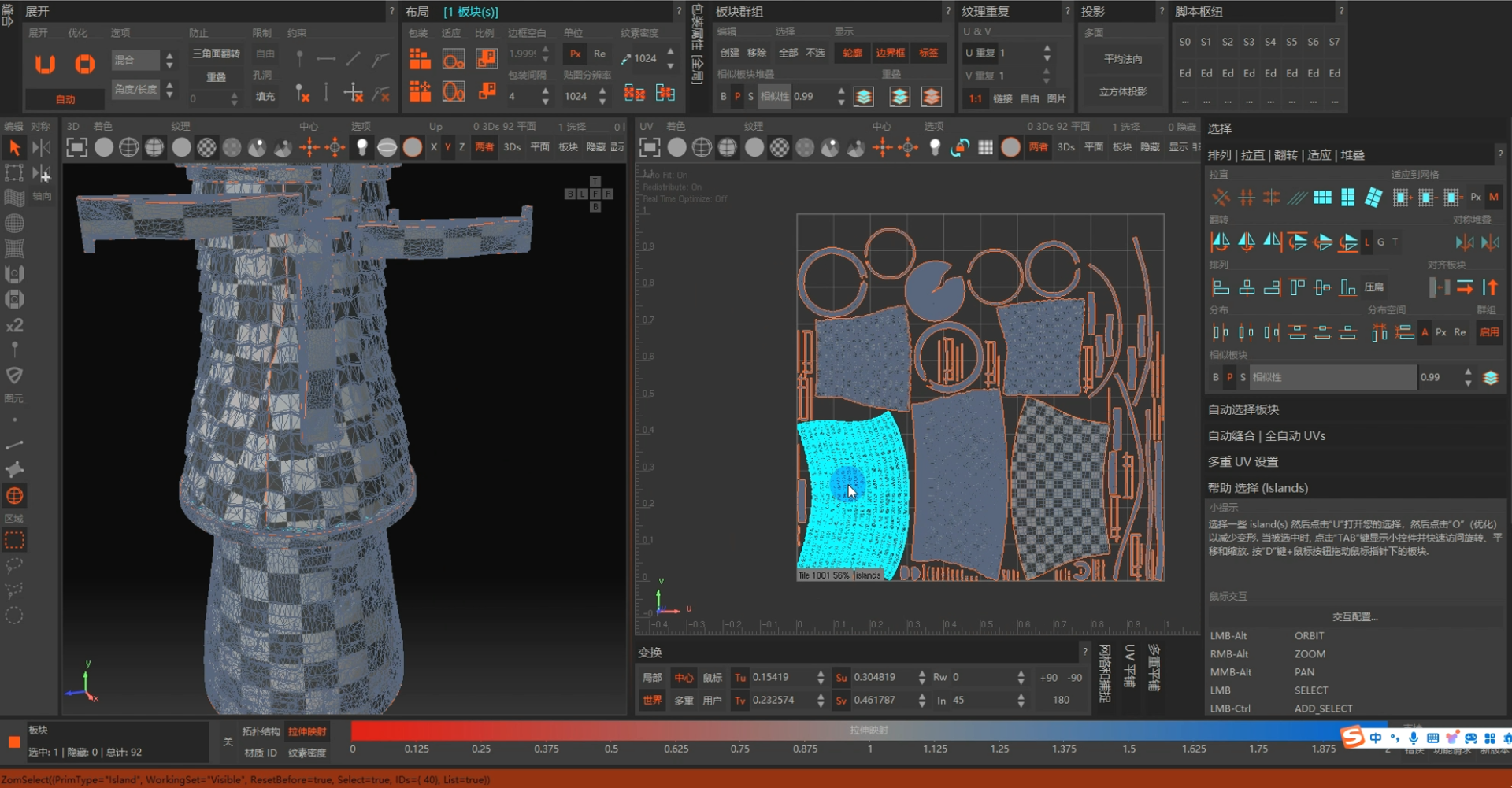Select the 世界 transform mode

652,700
